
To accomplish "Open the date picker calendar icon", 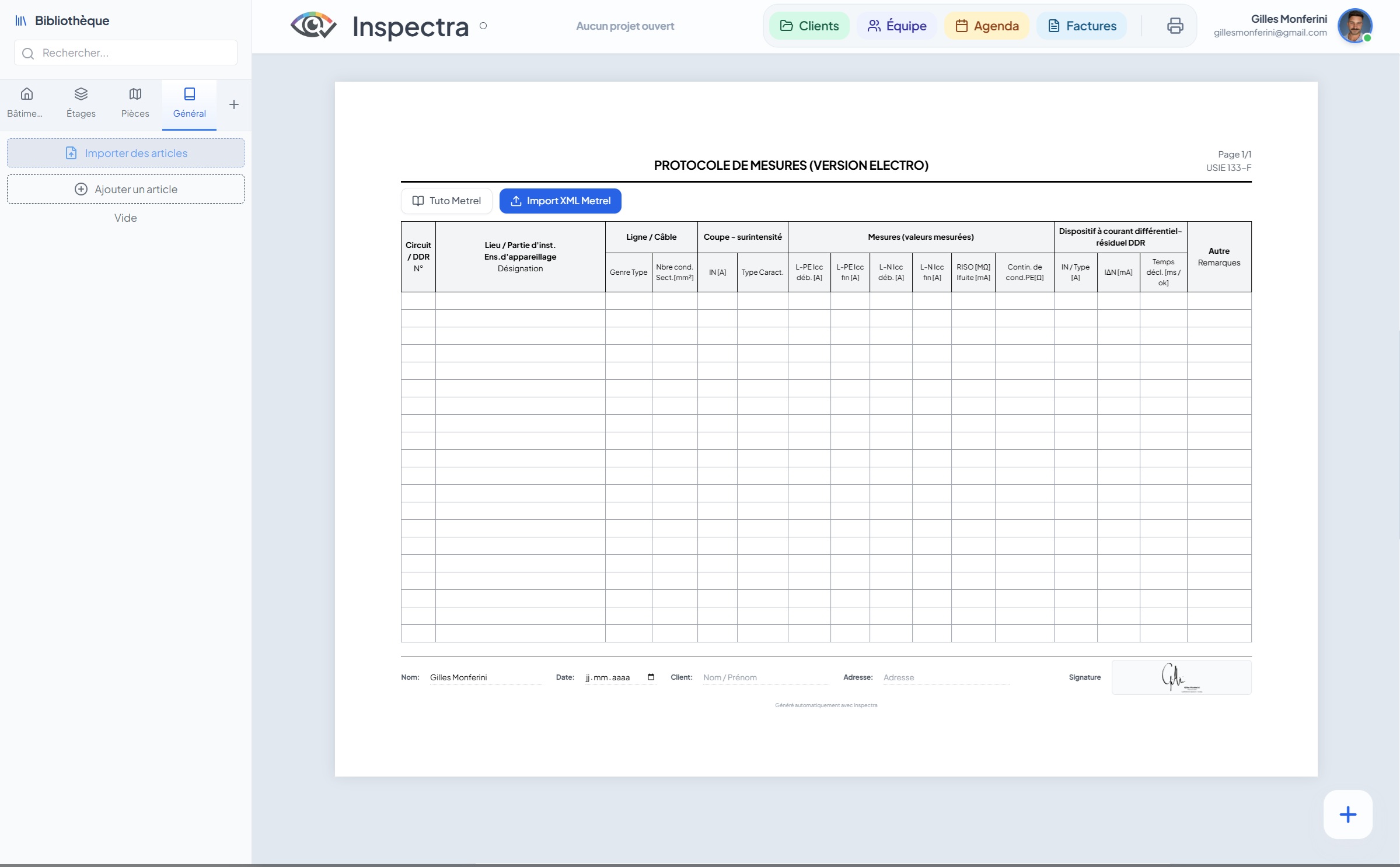I will (651, 677).
